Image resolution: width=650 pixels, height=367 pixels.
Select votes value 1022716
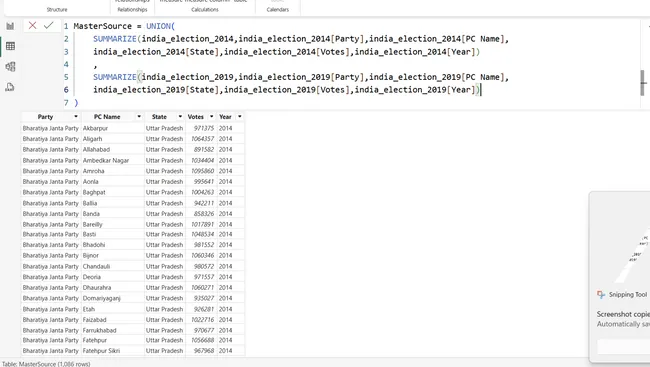pyautogui.click(x=202, y=320)
